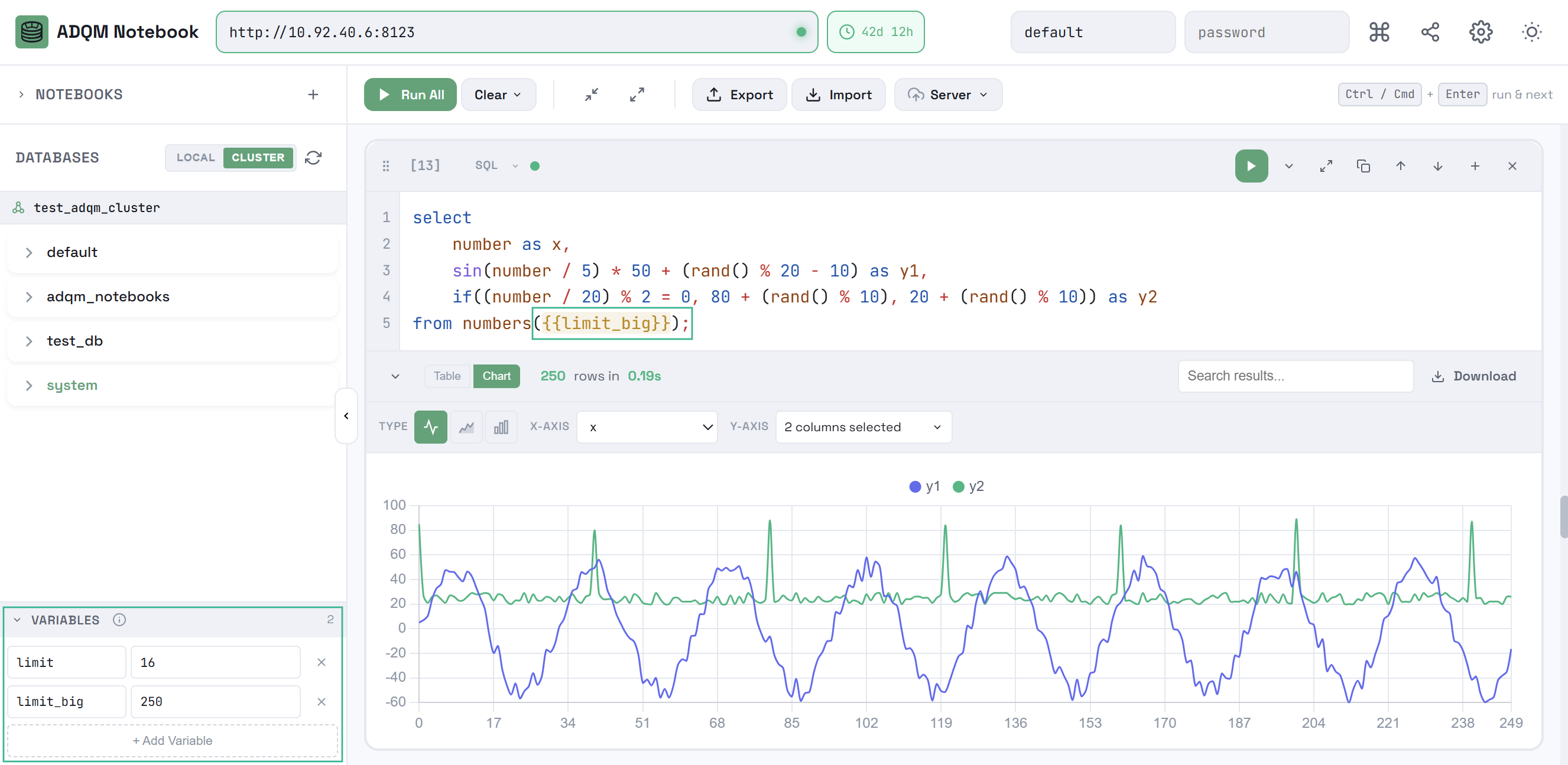Run cell 13 with the play button

click(x=1251, y=165)
